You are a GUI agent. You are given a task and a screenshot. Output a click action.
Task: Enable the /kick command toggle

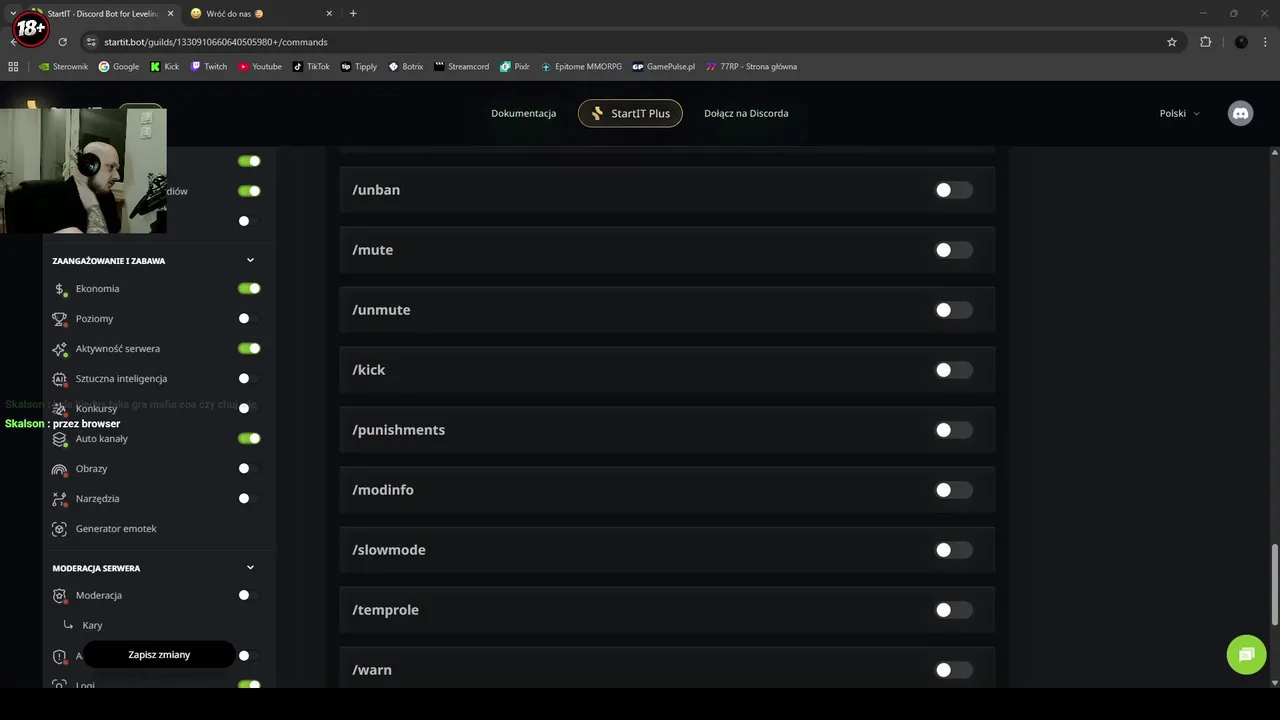(x=953, y=370)
